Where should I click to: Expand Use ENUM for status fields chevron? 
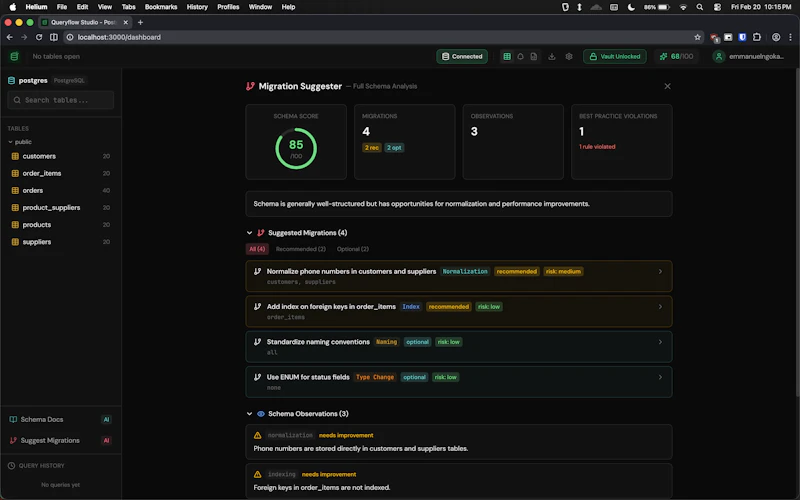[x=660, y=377]
